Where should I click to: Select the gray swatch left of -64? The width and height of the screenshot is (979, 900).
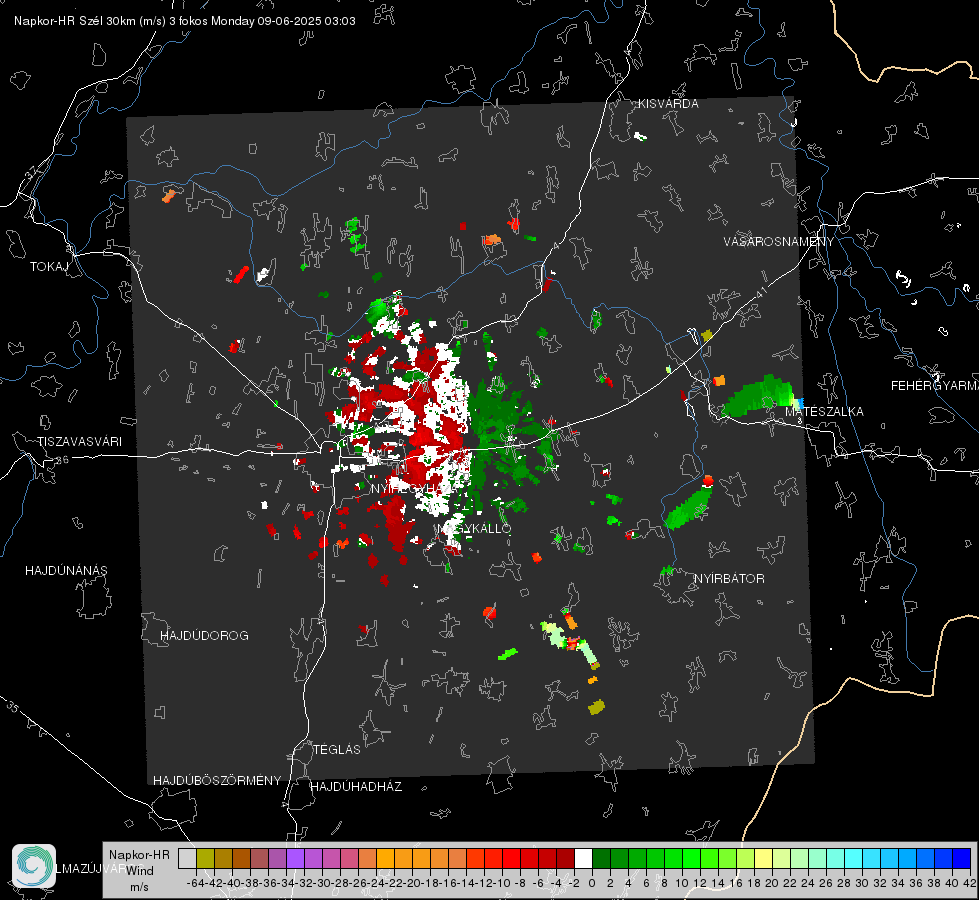click(x=187, y=858)
